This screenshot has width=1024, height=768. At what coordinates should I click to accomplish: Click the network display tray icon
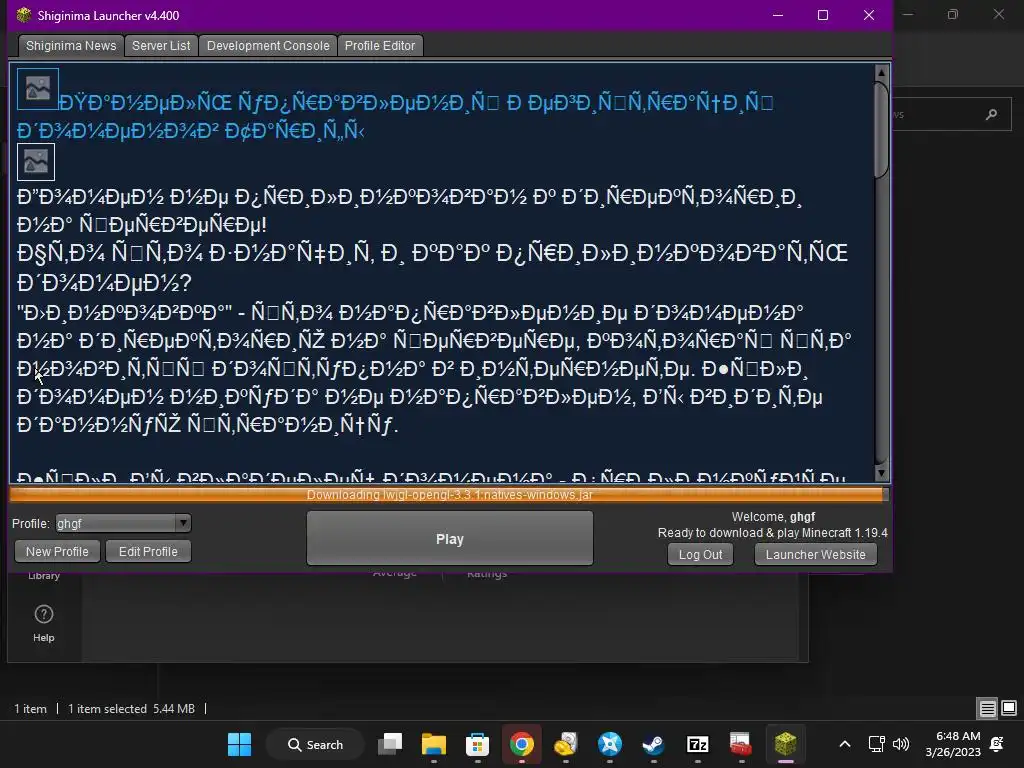pyautogui.click(x=876, y=744)
